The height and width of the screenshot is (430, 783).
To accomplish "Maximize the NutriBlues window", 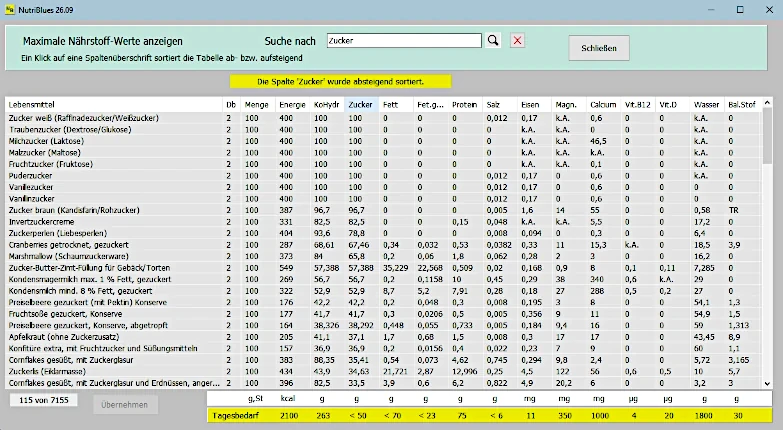I will pyautogui.click(x=739, y=9).
